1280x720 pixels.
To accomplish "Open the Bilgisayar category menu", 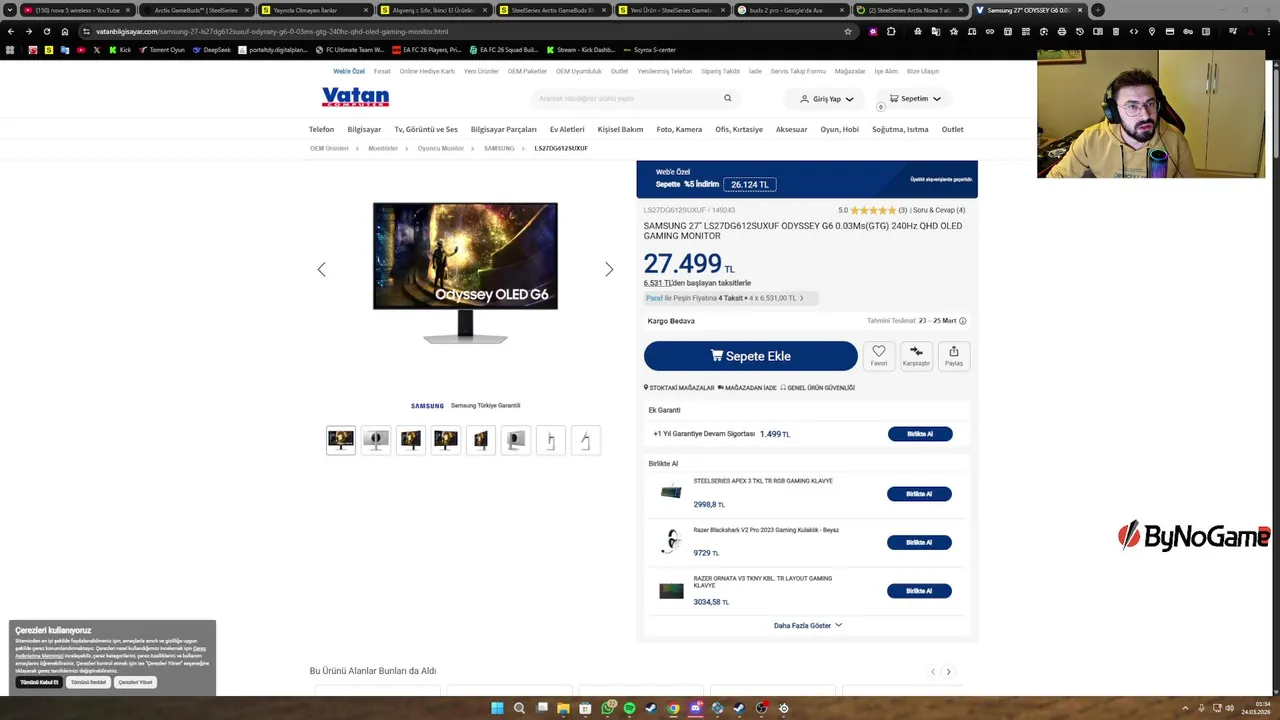I will (364, 129).
